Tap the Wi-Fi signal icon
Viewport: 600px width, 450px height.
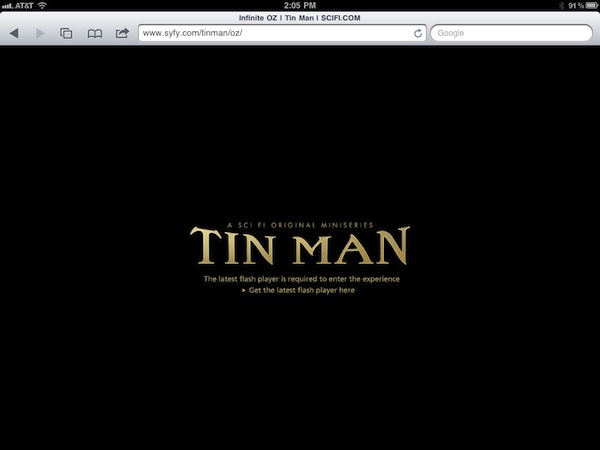[42, 5]
